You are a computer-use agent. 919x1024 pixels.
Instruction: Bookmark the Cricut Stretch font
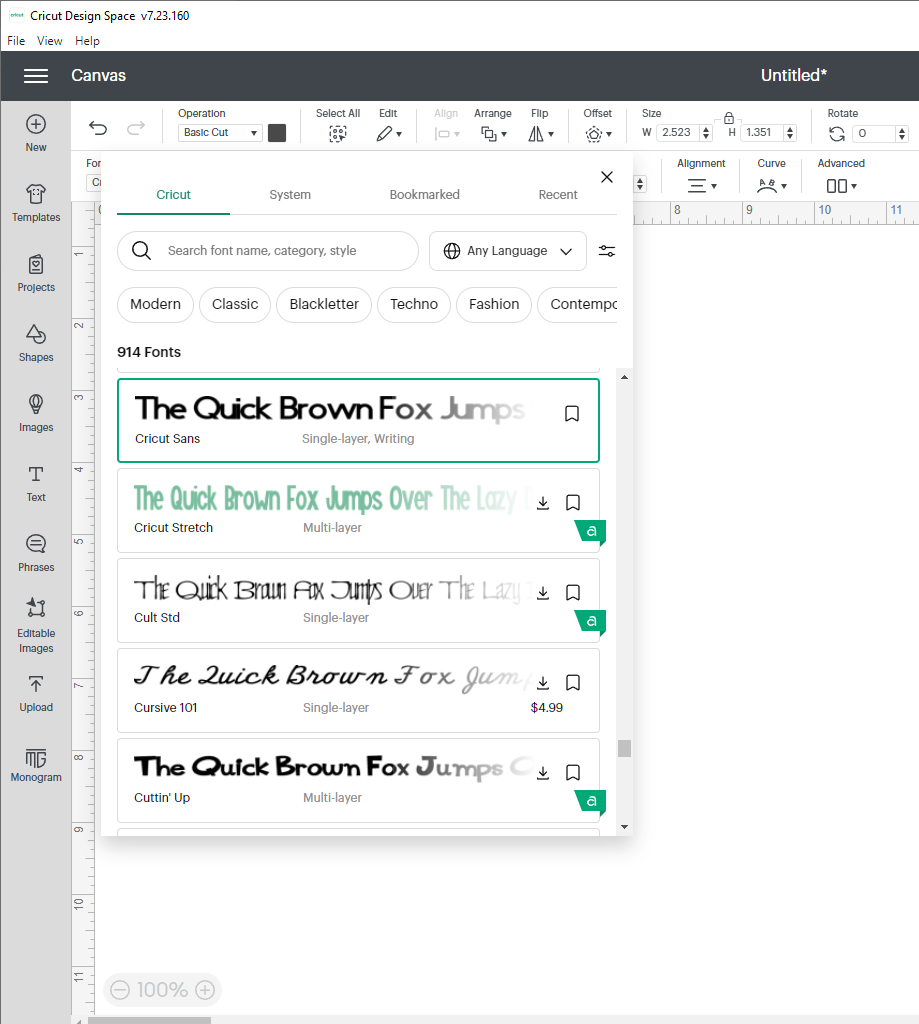(573, 502)
